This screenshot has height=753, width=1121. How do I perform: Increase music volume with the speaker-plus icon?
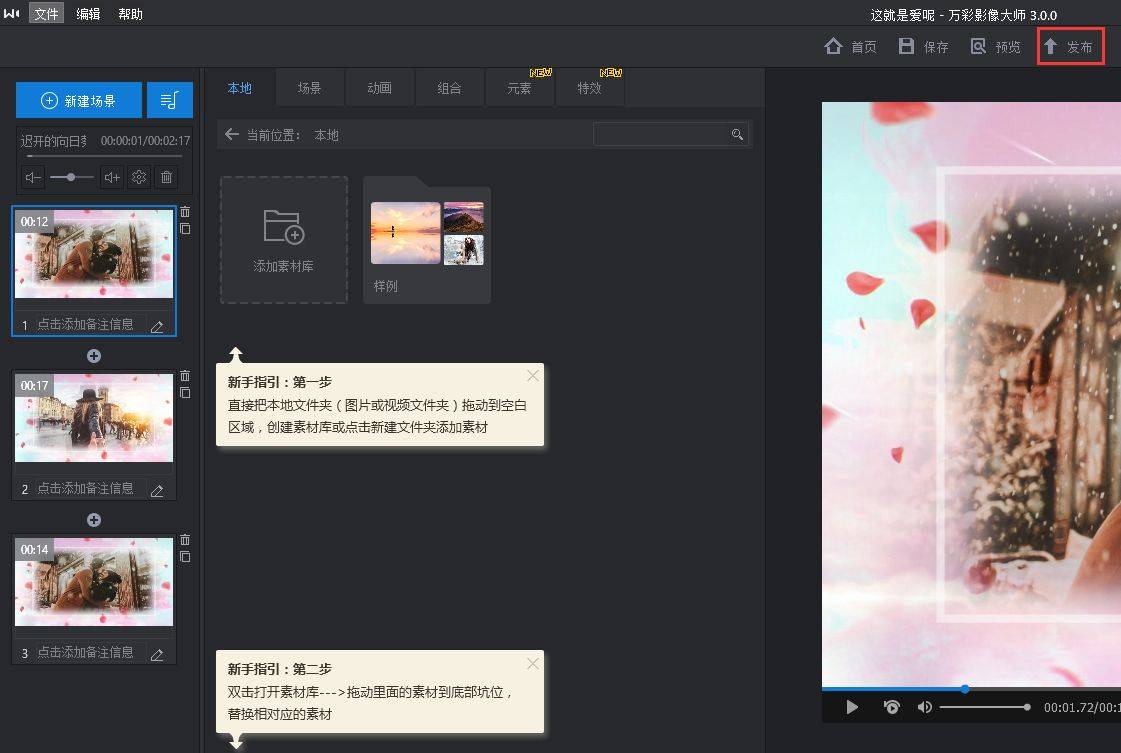[x=112, y=177]
